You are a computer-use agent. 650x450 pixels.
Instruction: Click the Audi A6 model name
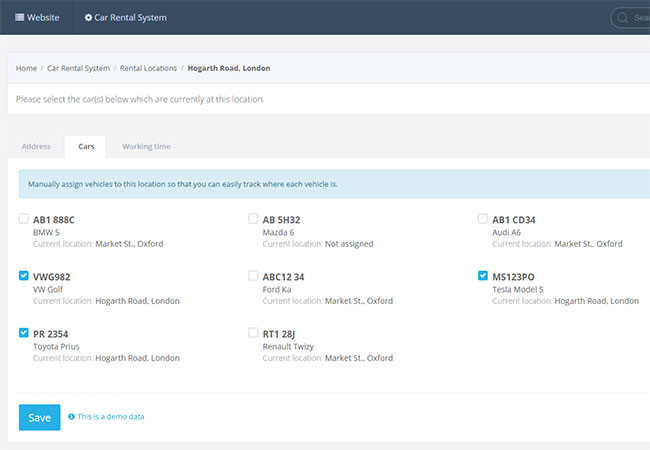click(507, 232)
